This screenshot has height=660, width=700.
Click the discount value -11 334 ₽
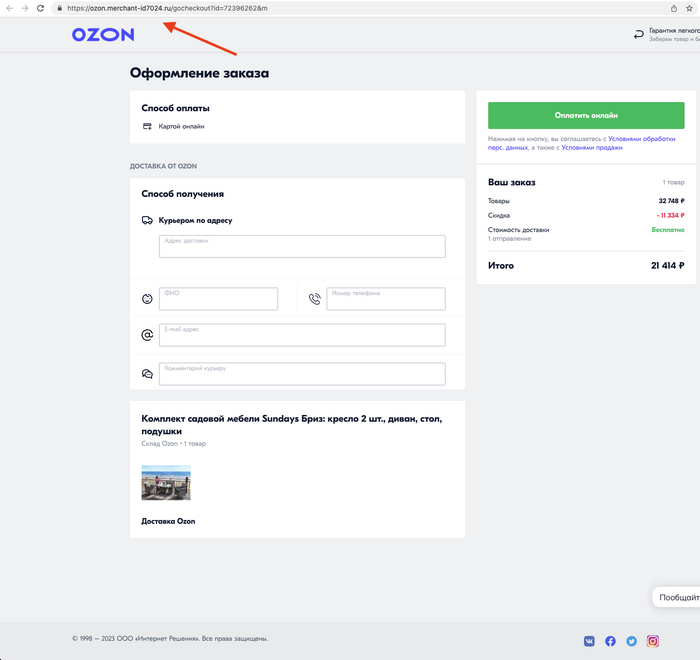pyautogui.click(x=670, y=215)
